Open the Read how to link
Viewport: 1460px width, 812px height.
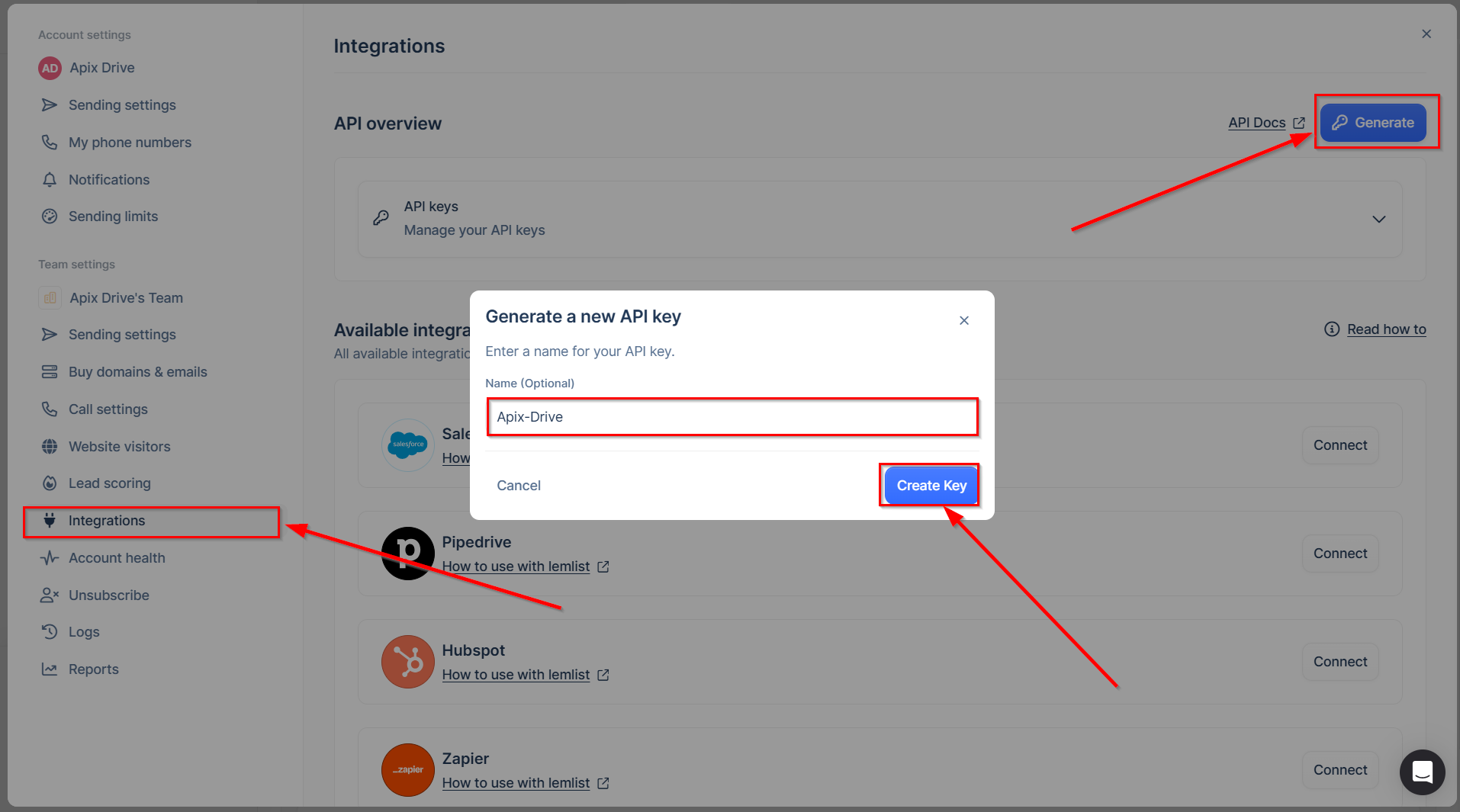[1386, 329]
